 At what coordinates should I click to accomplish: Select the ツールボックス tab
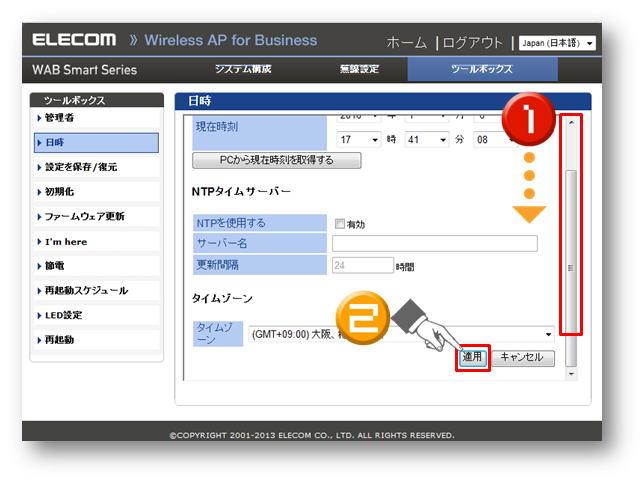(483, 69)
